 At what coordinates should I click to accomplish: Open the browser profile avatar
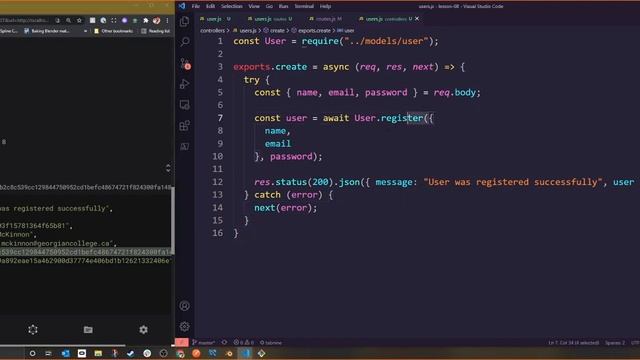(156, 20)
